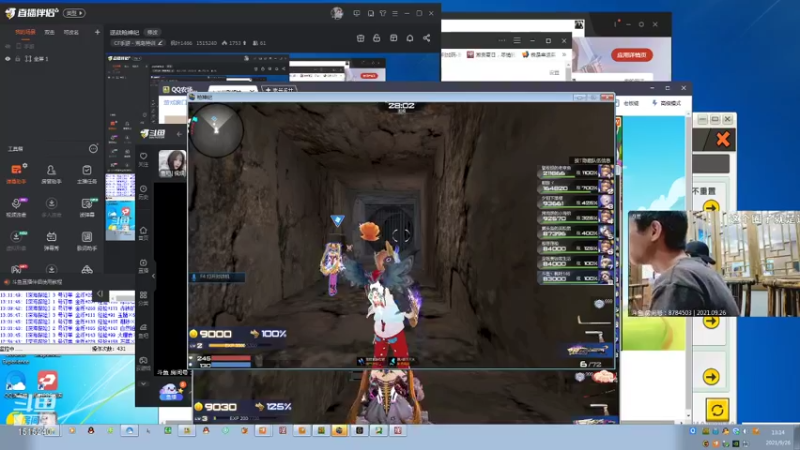Screen dimensions: 800x450
Task: Open the QQ penguin icon on the taskbar
Action: coord(91,431)
